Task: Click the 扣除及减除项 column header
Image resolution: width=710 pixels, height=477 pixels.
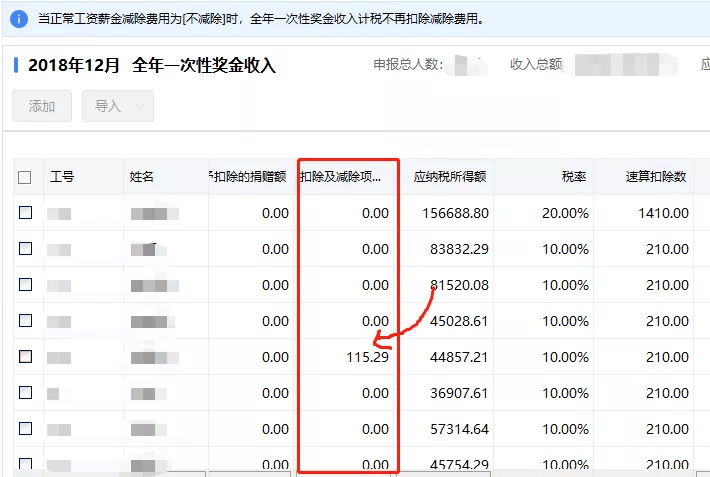Action: click(342, 177)
